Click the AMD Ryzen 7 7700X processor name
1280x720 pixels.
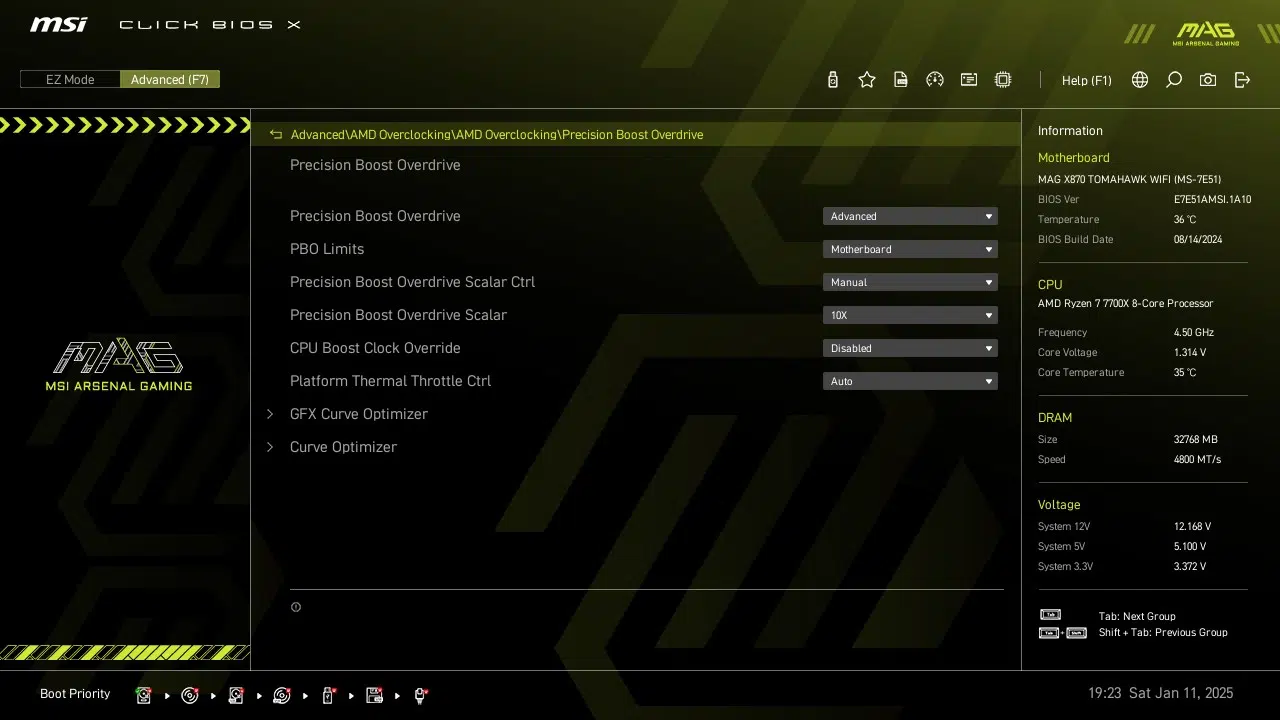1125,304
